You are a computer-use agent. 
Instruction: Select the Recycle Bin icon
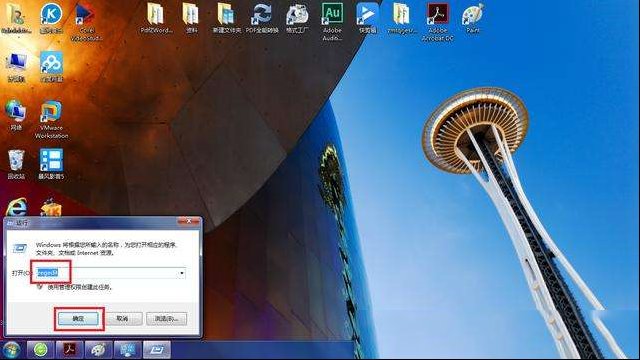tap(16, 164)
